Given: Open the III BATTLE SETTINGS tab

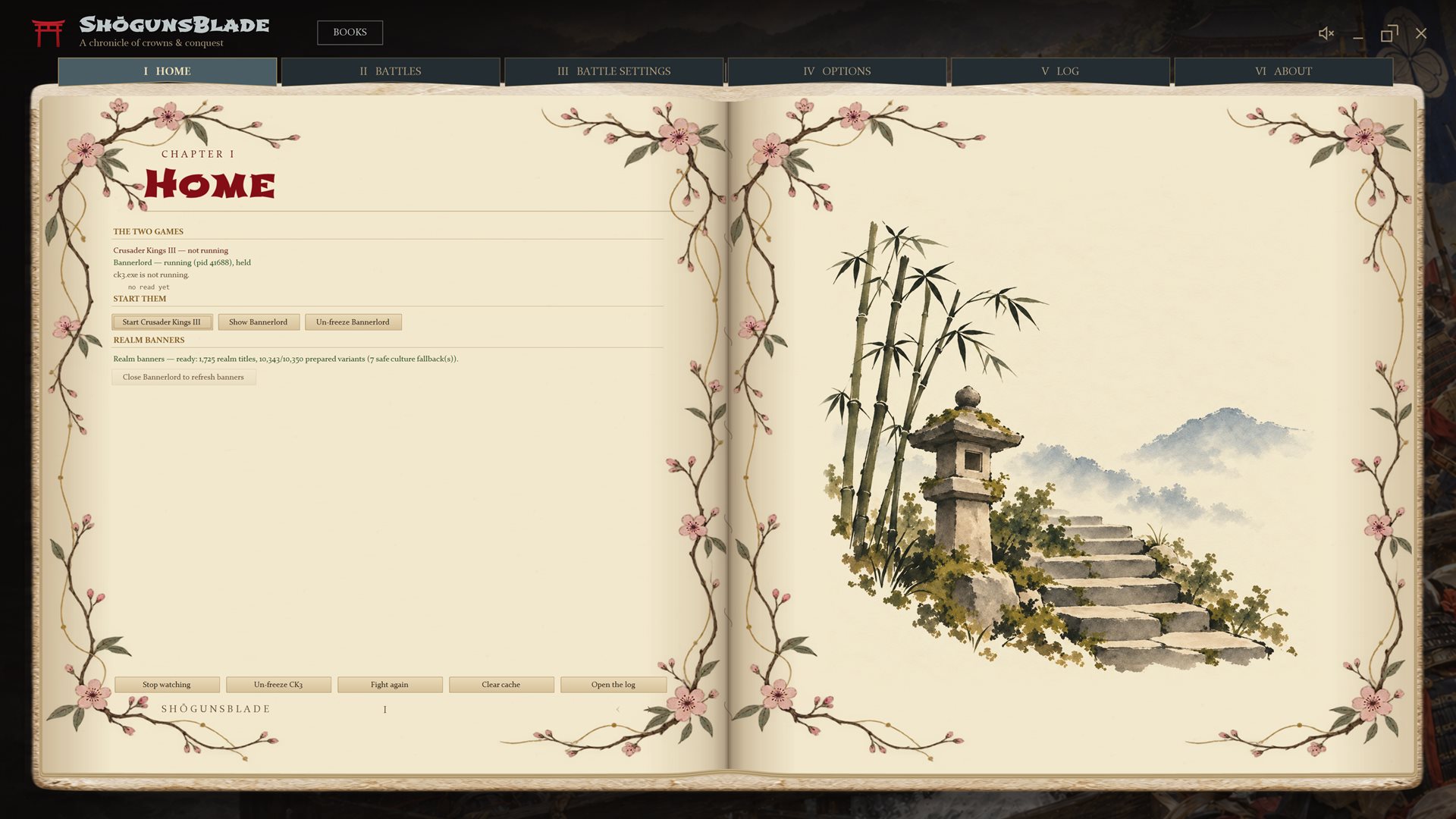Looking at the screenshot, I should pyautogui.click(x=613, y=71).
